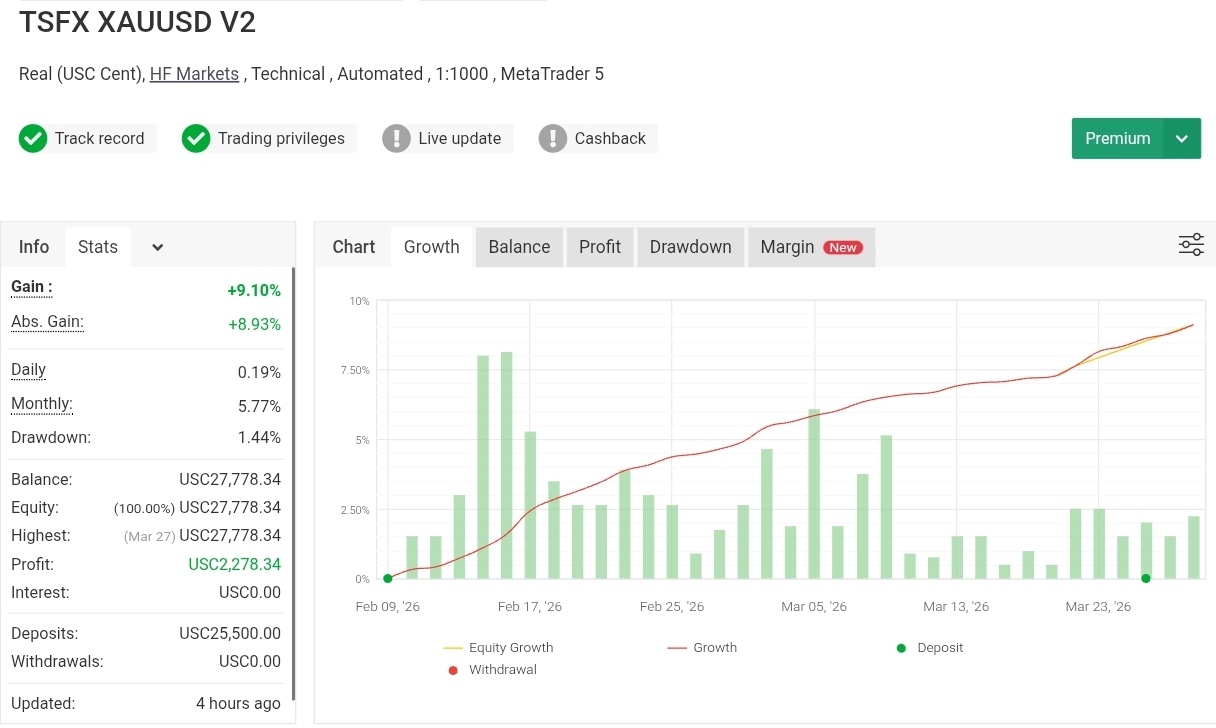Open chart settings sliders icon
The width and height of the screenshot is (1216, 728).
(x=1191, y=245)
